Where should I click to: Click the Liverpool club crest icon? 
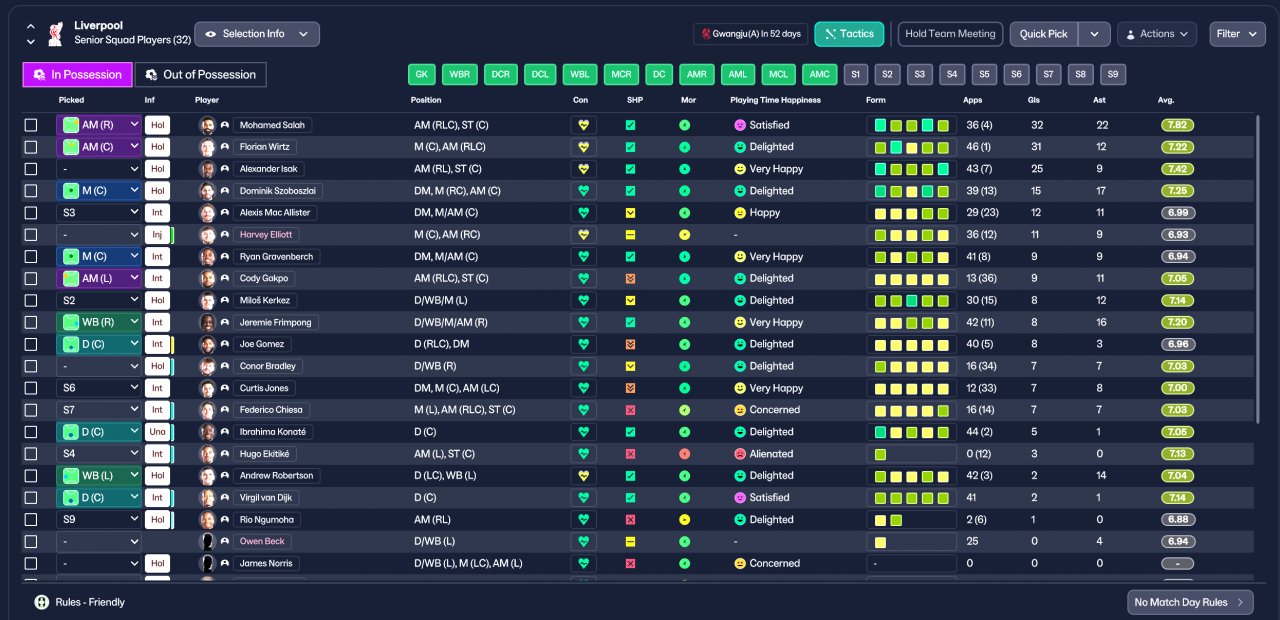56,33
